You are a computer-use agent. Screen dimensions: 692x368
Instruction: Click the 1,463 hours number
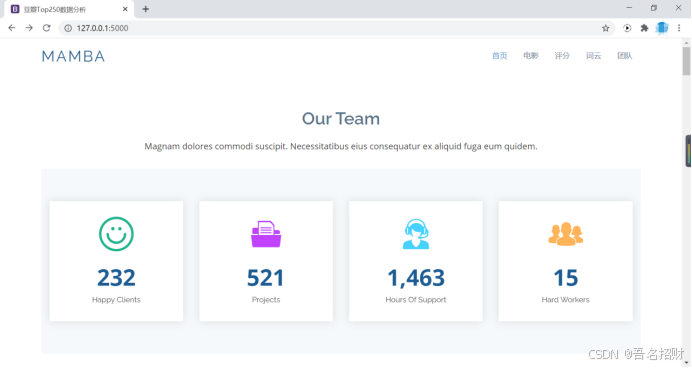coord(416,278)
